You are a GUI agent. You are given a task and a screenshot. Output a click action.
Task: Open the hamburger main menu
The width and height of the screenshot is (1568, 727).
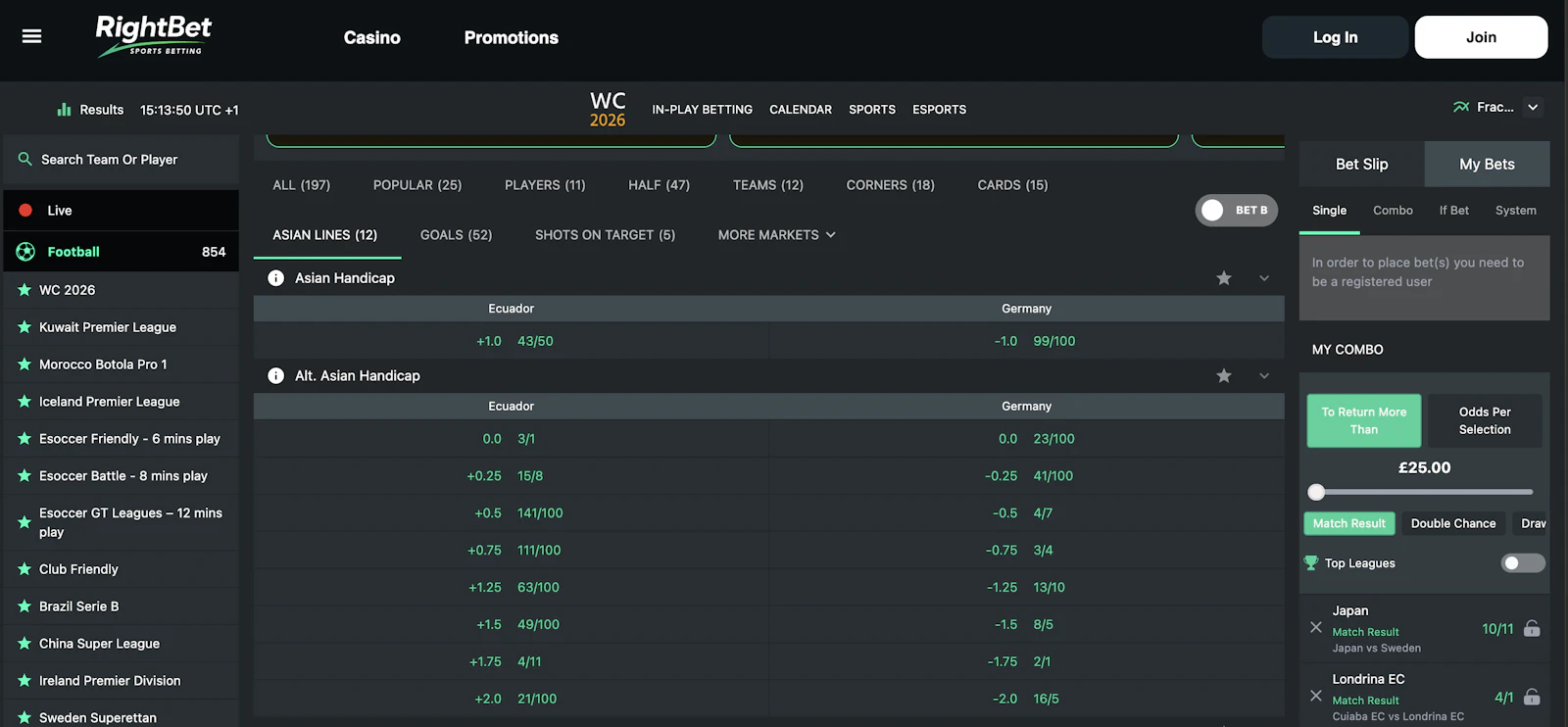pyautogui.click(x=31, y=36)
